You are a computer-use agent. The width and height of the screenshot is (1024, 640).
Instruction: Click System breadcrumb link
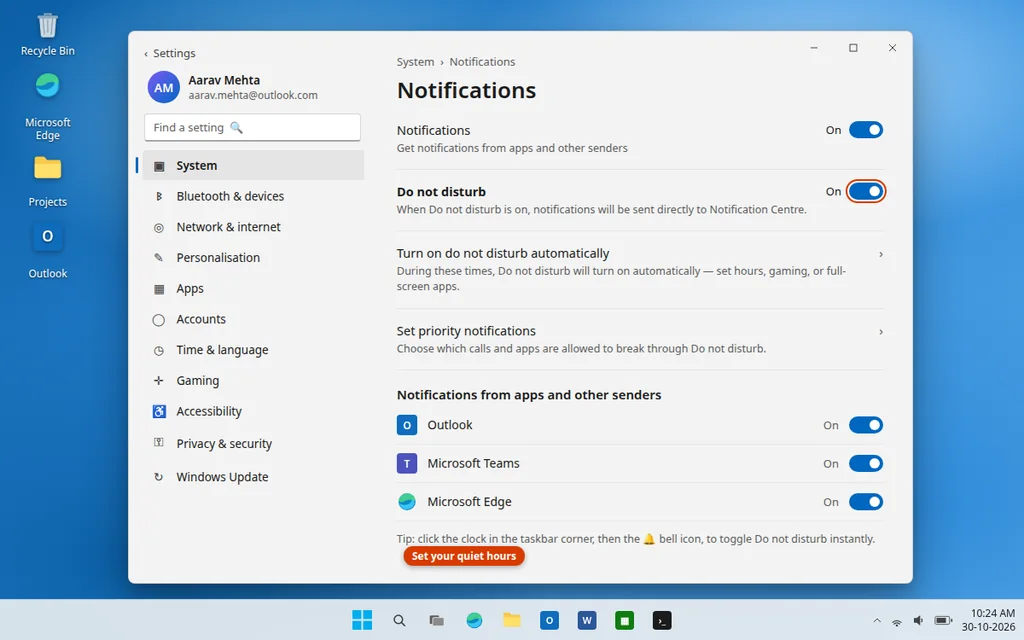pos(415,62)
